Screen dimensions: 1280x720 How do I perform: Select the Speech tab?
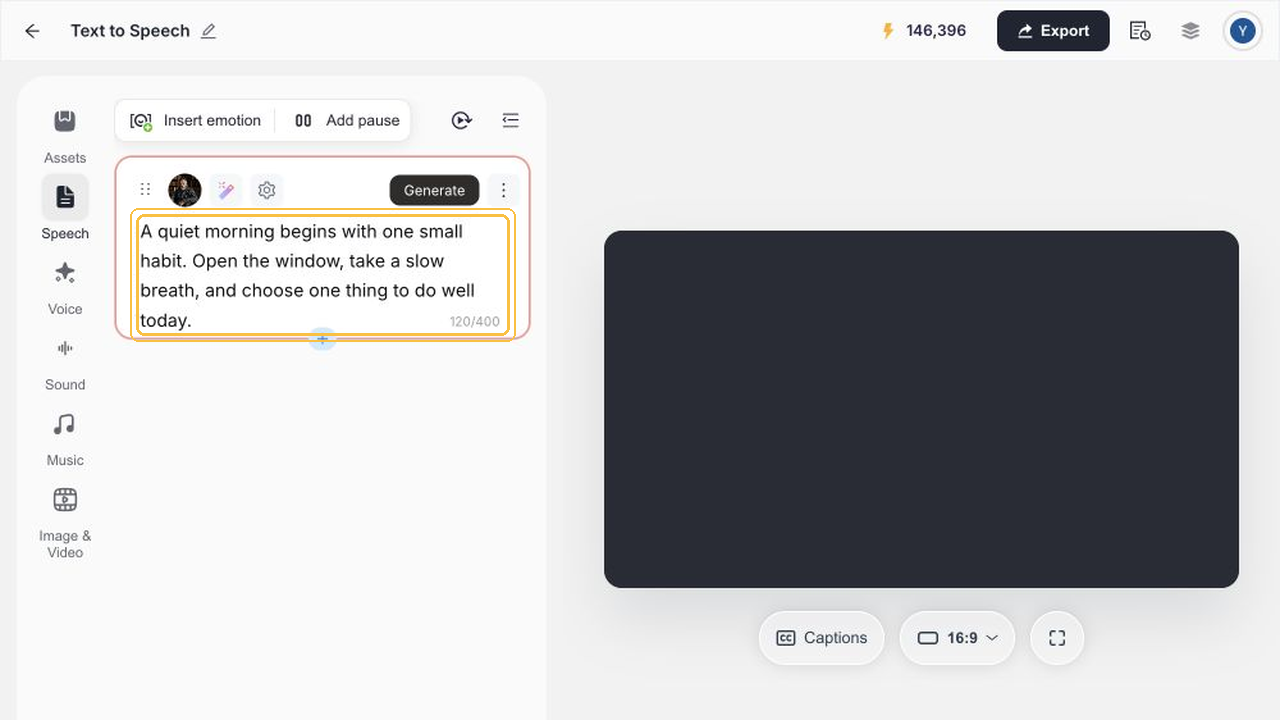click(65, 209)
